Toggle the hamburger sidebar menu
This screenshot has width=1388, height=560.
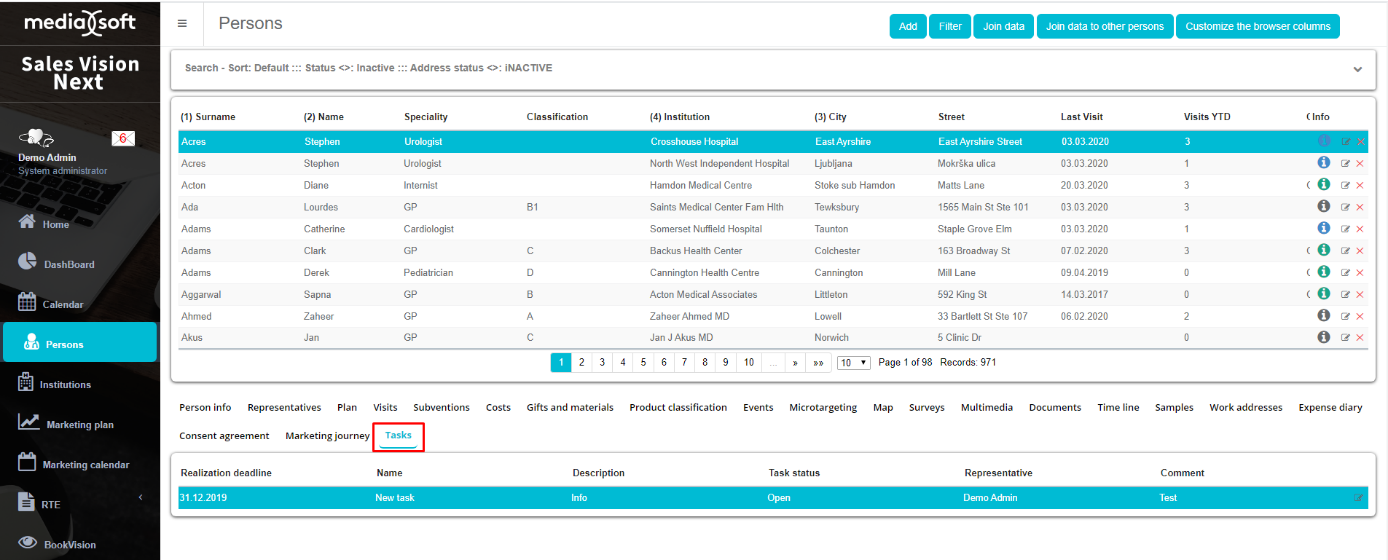(182, 24)
